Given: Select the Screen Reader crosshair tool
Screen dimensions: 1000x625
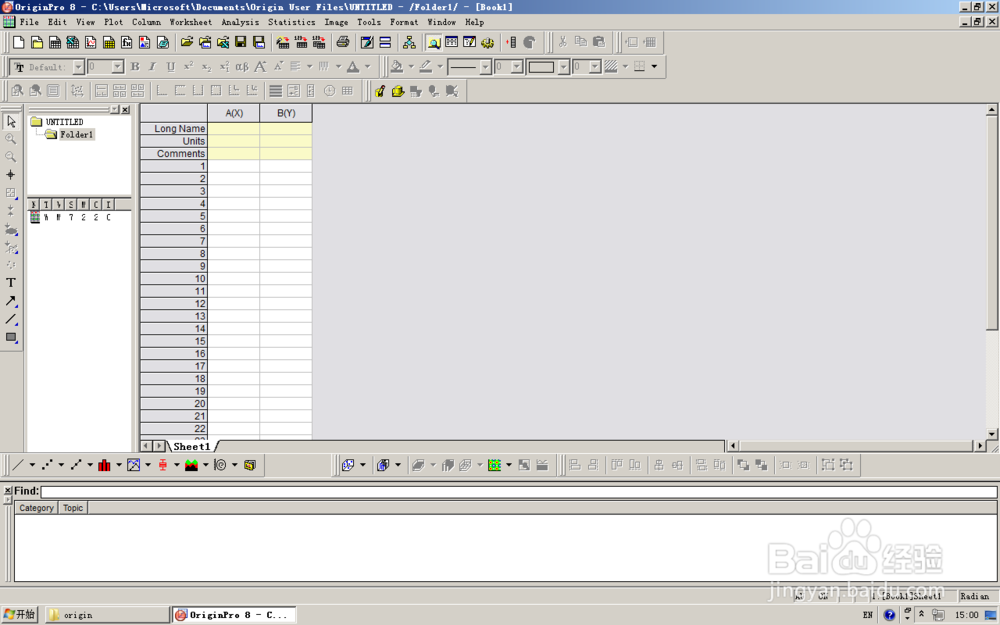Looking at the screenshot, I should coord(11,174).
